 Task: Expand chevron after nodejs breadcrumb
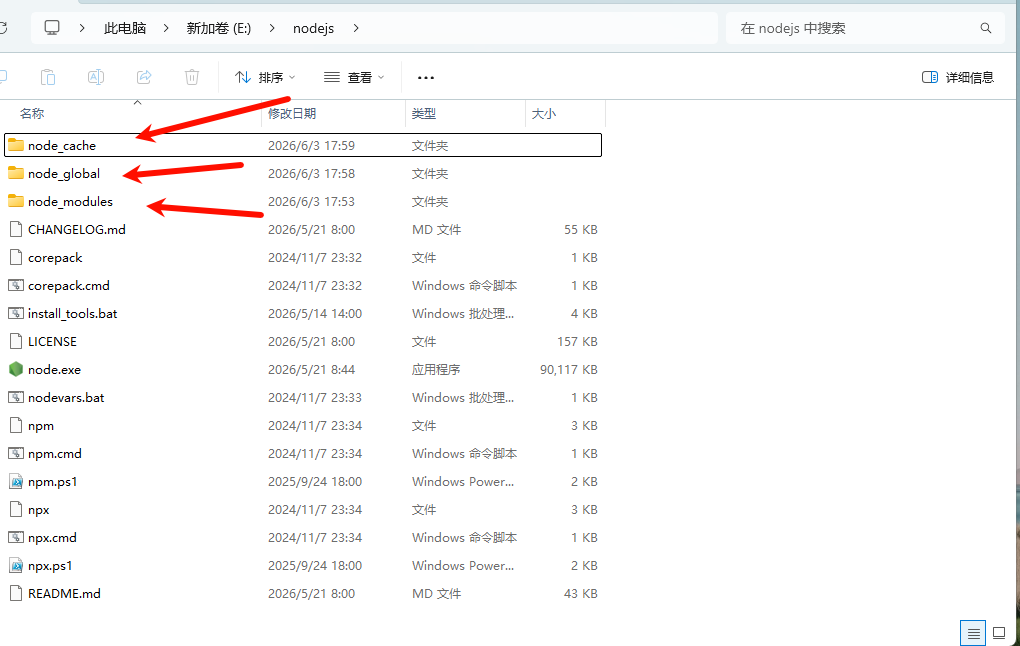pyautogui.click(x=356, y=28)
